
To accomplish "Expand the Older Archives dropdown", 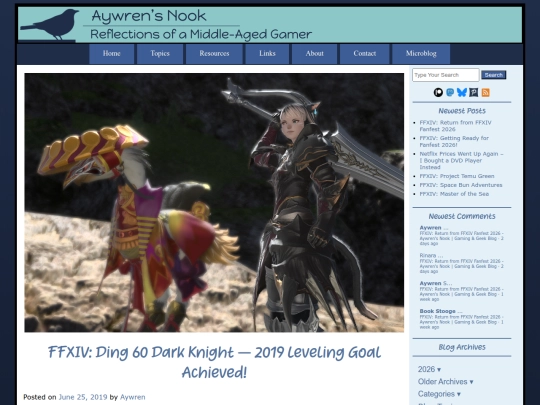I will [445, 382].
